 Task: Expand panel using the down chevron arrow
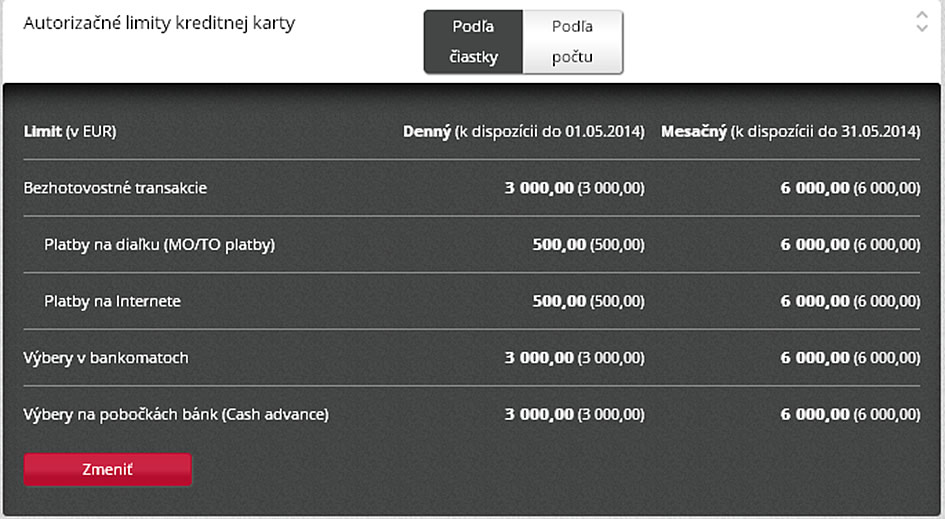click(x=921, y=28)
